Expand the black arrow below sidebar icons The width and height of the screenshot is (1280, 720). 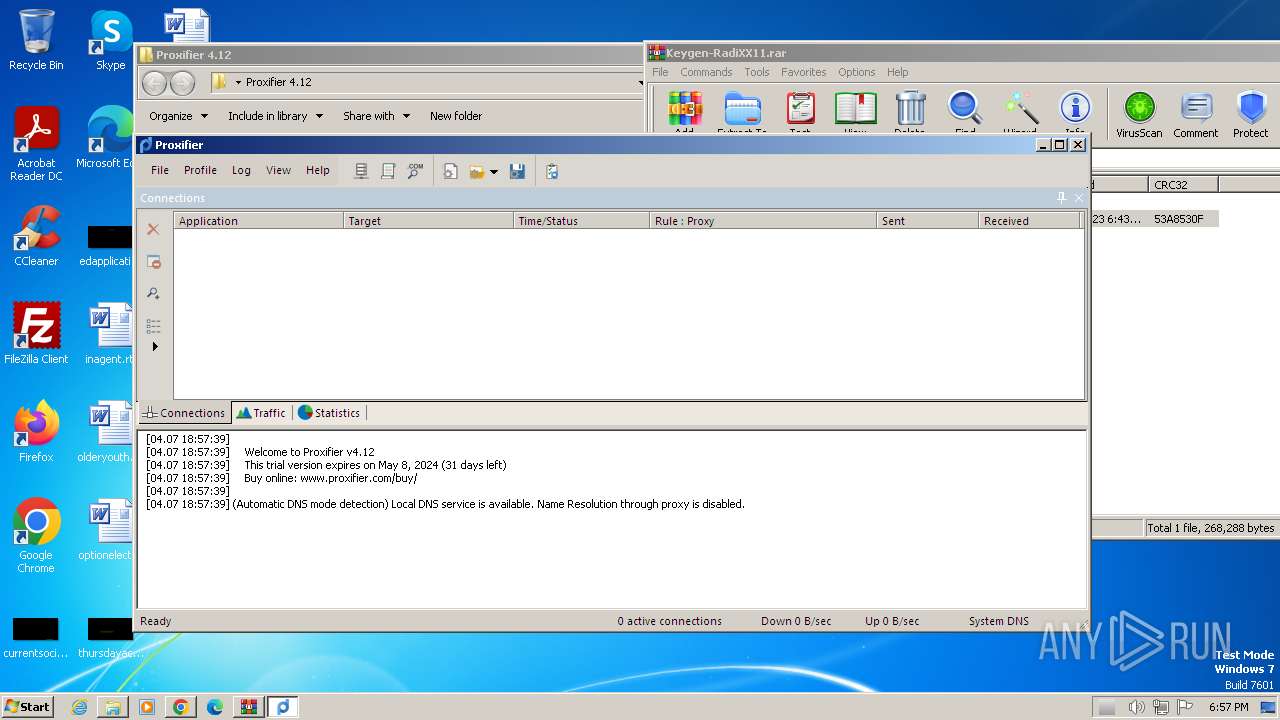(x=155, y=346)
